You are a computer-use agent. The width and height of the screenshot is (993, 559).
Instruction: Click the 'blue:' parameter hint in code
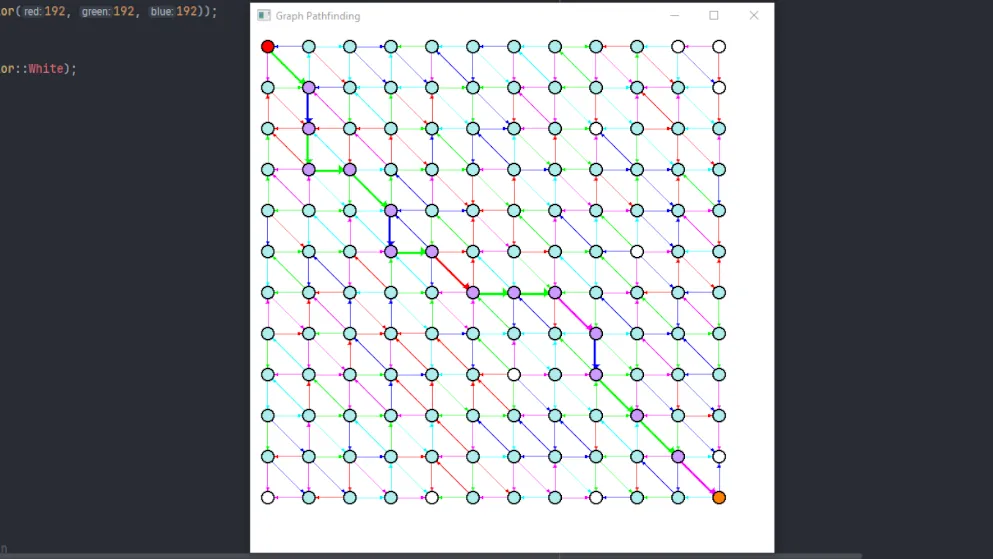161,12
